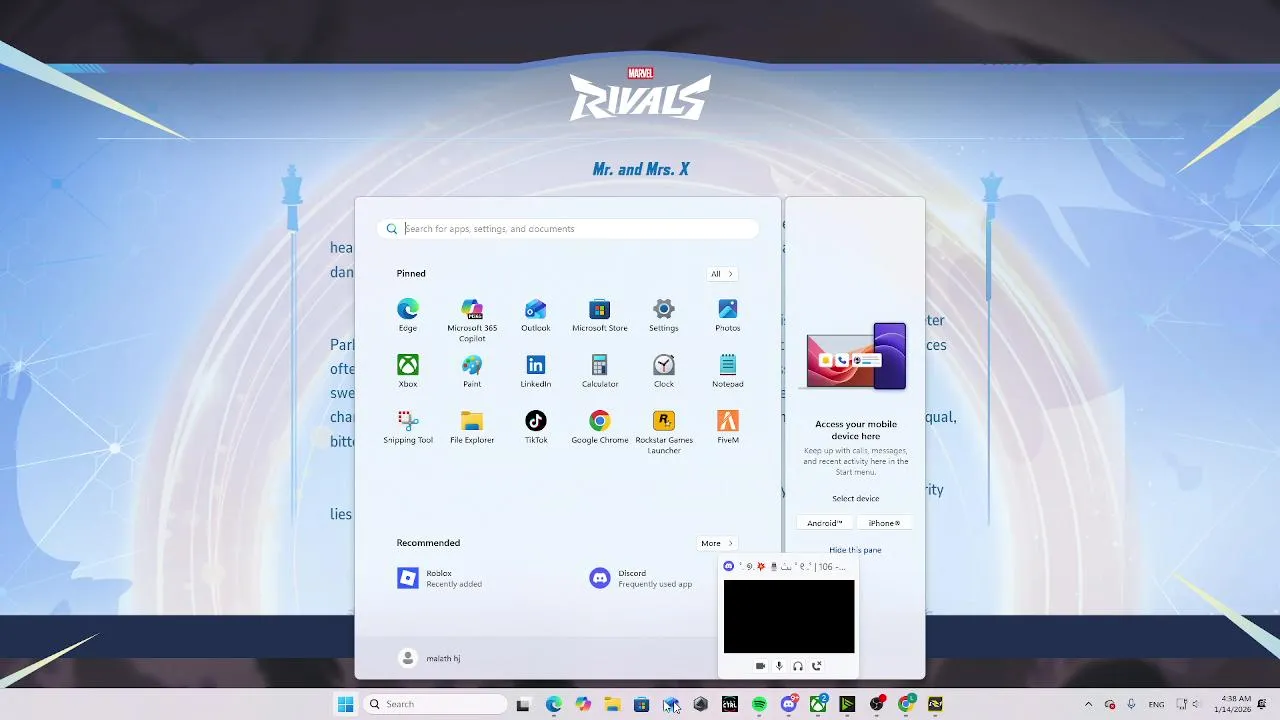Launch the Snipping Tool
This screenshot has width=1280, height=720.
pos(408,426)
